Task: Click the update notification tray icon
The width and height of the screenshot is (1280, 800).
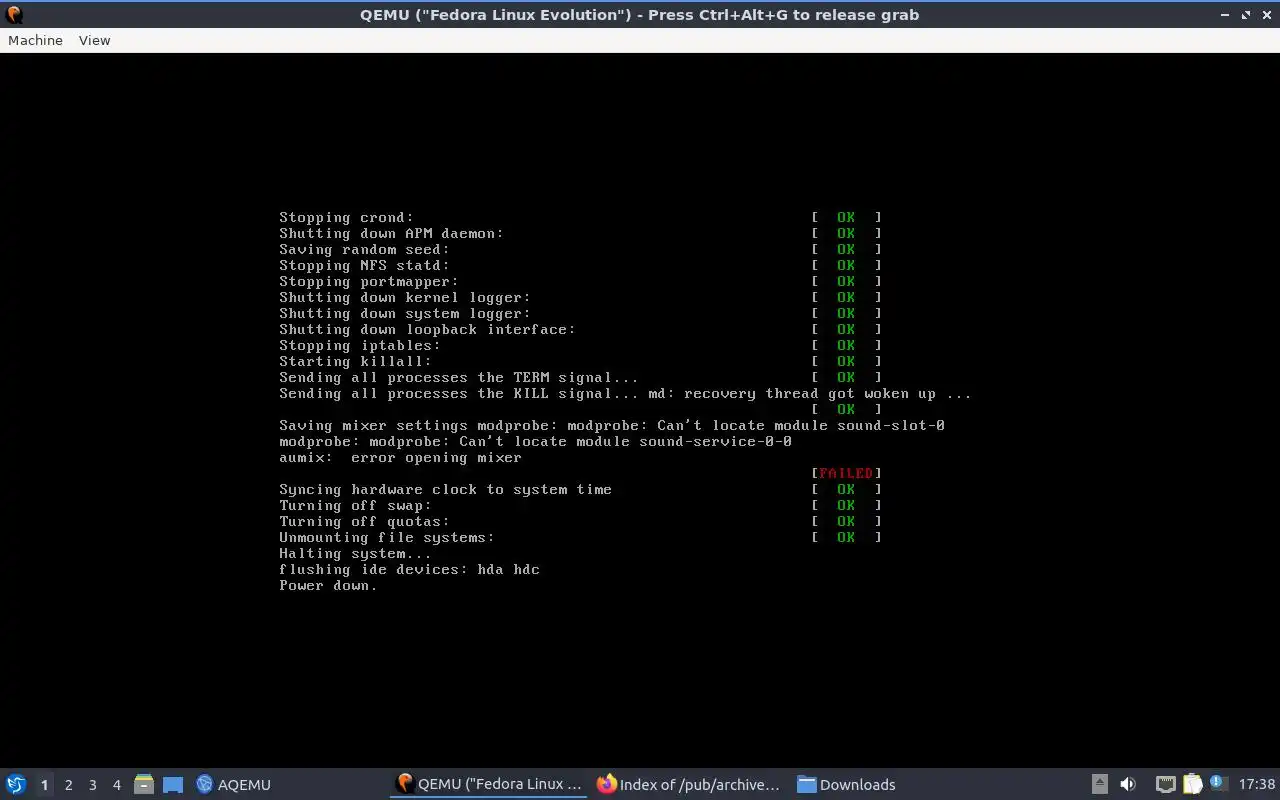Action: 1218,783
